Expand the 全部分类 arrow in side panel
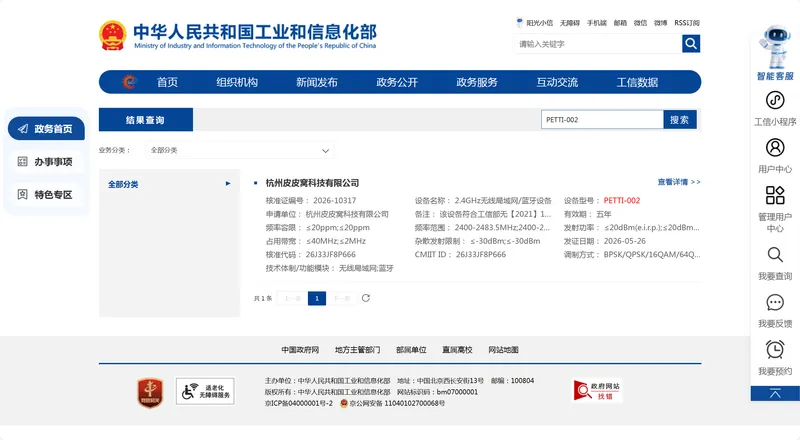 (228, 183)
